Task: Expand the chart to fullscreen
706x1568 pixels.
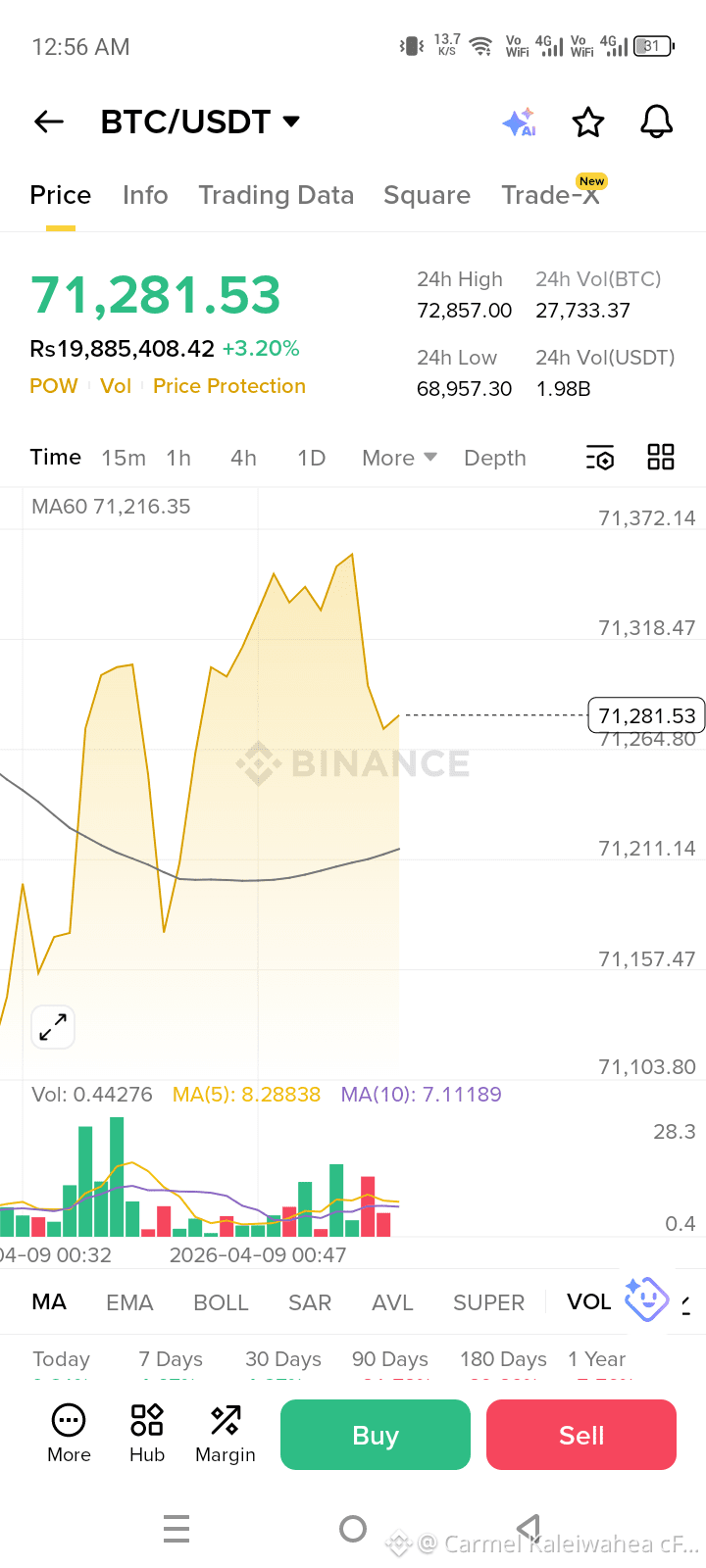Action: pos(53,1027)
